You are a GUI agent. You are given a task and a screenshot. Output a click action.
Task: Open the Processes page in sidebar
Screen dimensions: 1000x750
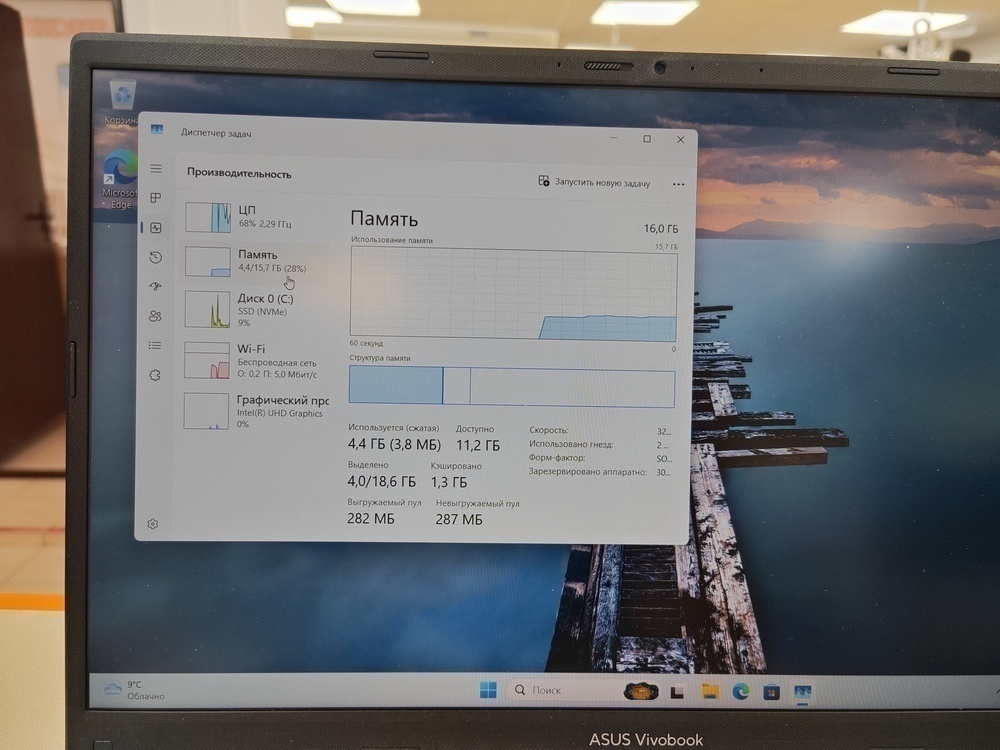coord(156,198)
